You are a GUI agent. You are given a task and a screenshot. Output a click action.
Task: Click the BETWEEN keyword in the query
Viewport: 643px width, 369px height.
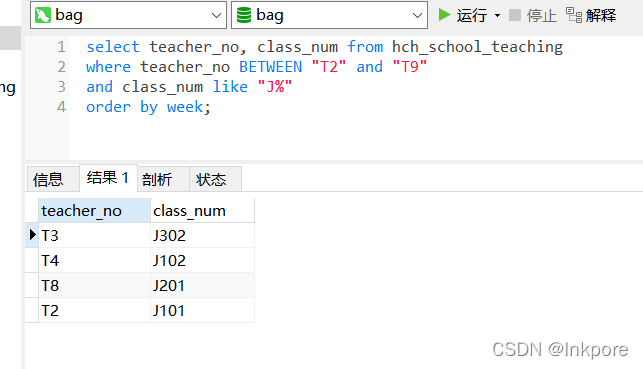pyautogui.click(x=271, y=67)
